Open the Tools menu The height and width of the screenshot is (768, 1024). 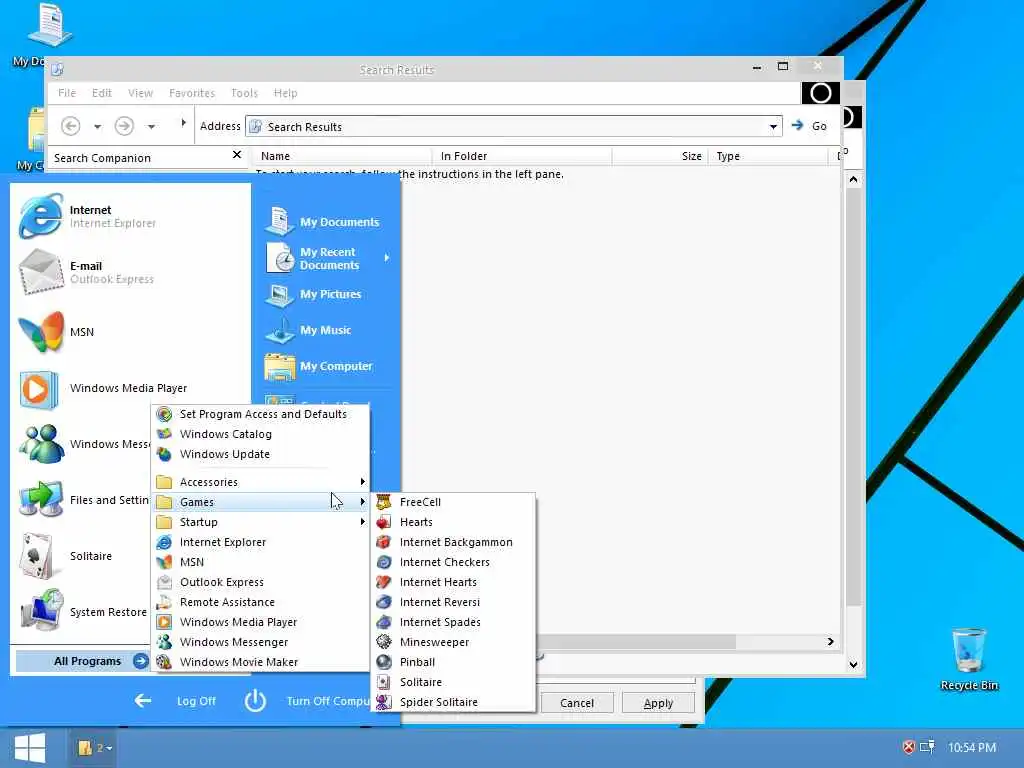coord(244,93)
